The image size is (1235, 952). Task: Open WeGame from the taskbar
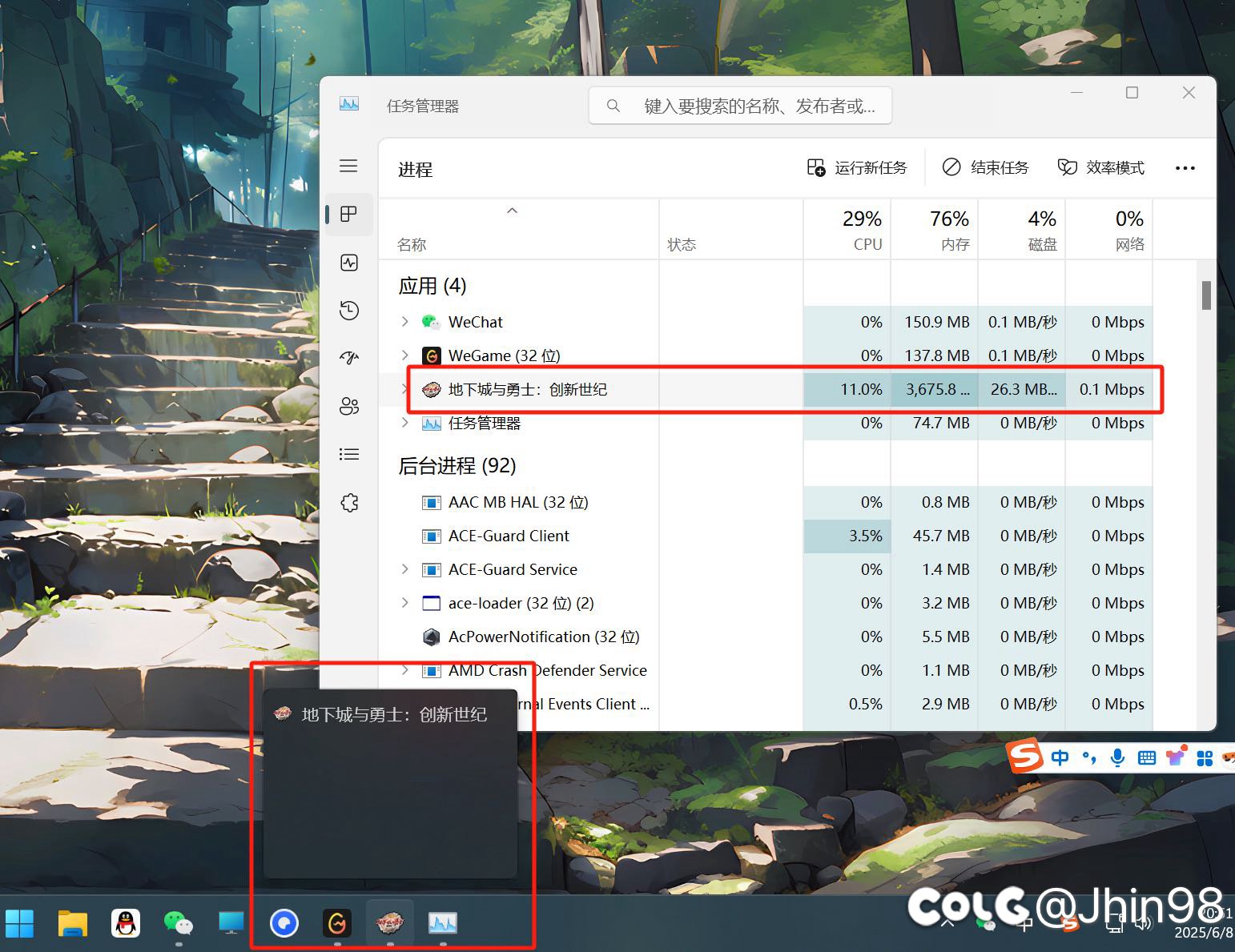[x=337, y=923]
